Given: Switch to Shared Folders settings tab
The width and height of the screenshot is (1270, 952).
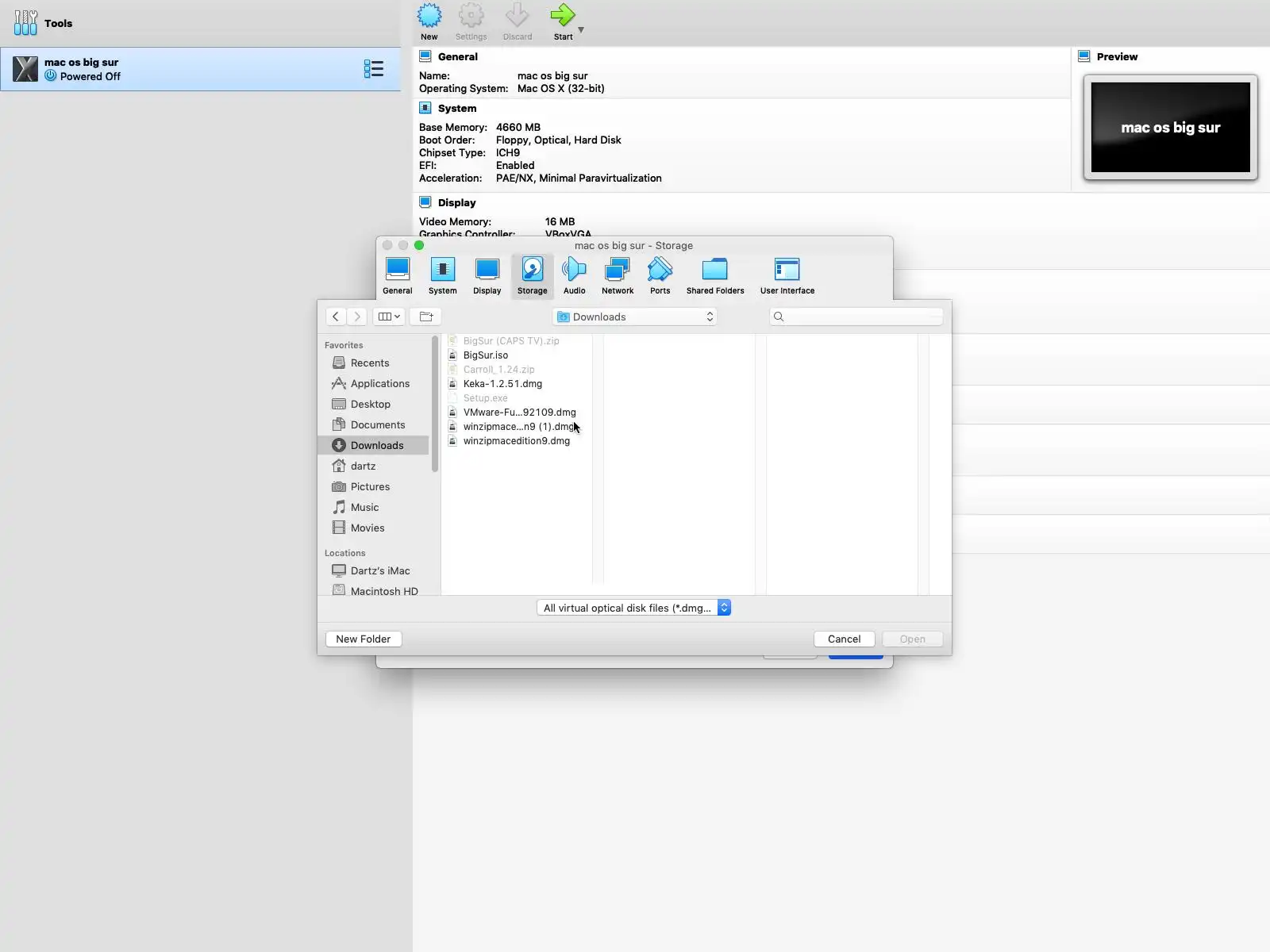Looking at the screenshot, I should point(715,276).
